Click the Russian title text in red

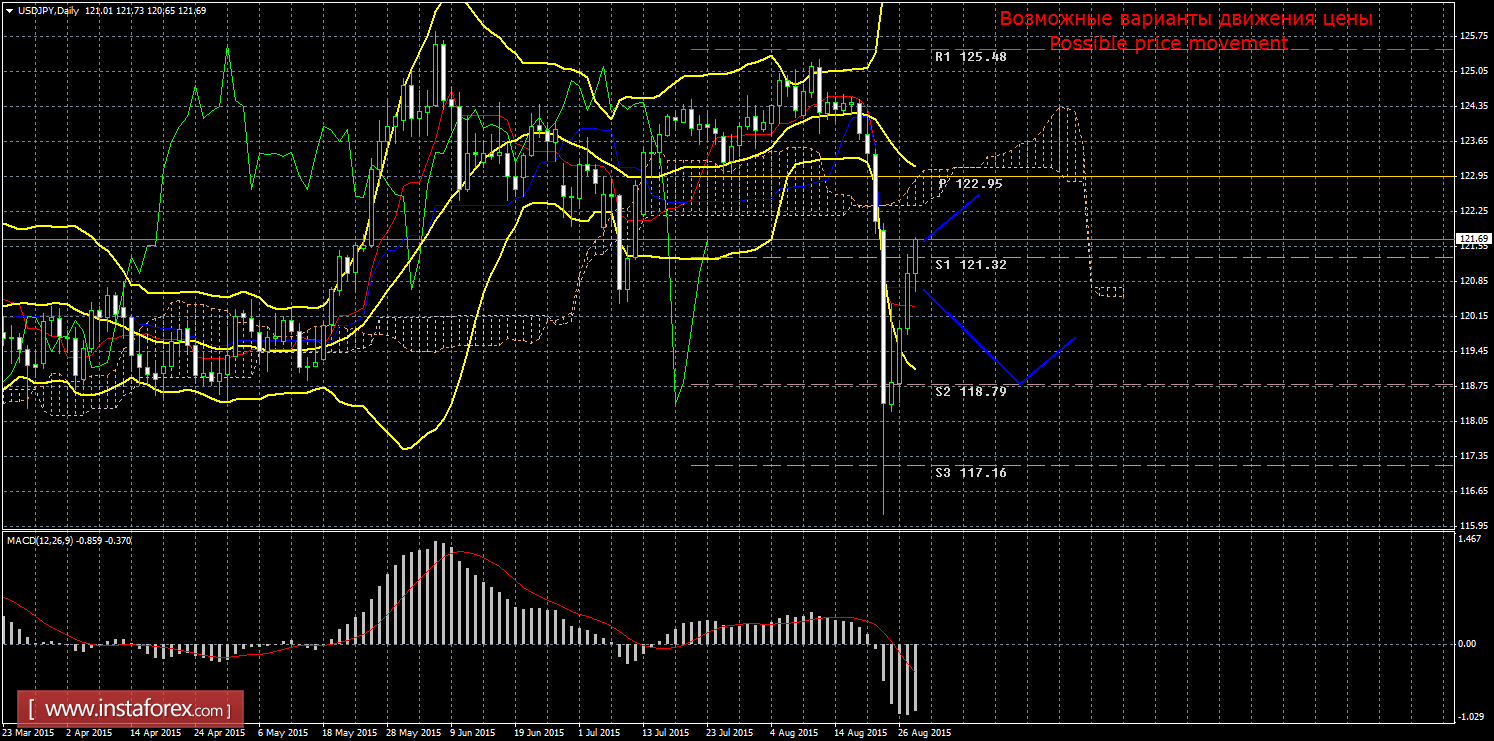pos(1186,19)
